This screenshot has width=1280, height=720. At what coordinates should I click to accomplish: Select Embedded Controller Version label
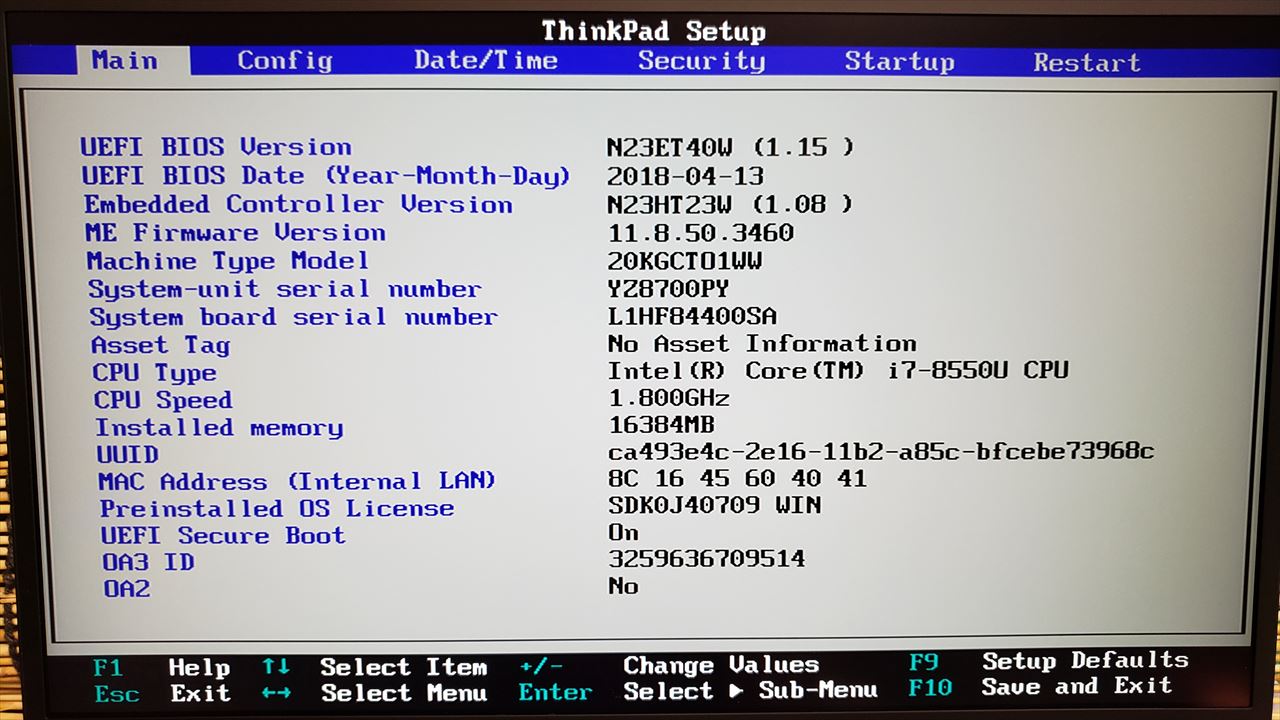298,204
